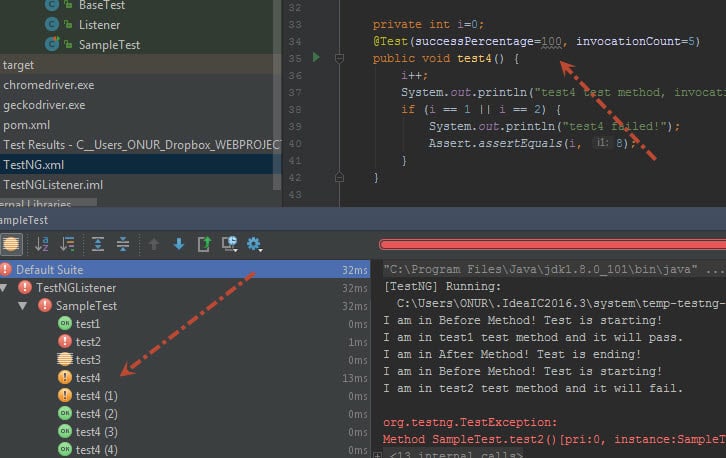
Task: Click the SampleTest class icon
Action: pyautogui.click(x=52, y=44)
